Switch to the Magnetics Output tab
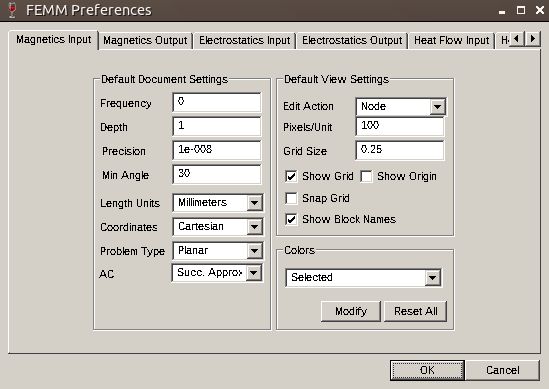The height and width of the screenshot is (389, 549). [x=145, y=41]
